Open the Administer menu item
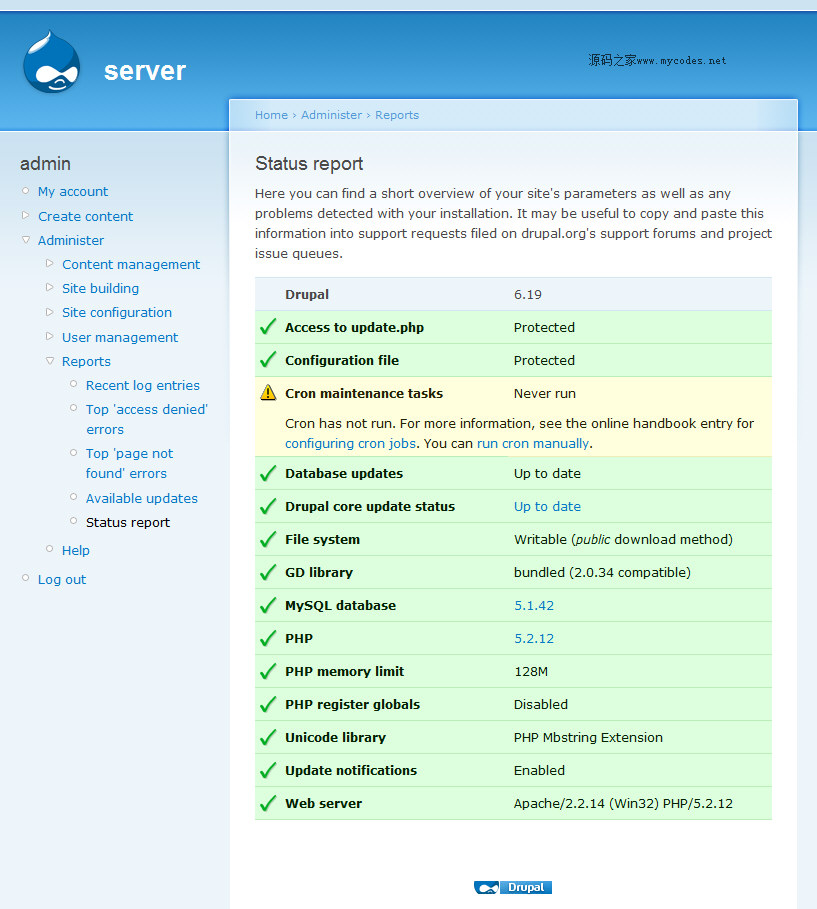The width and height of the screenshot is (817, 909). coord(71,240)
